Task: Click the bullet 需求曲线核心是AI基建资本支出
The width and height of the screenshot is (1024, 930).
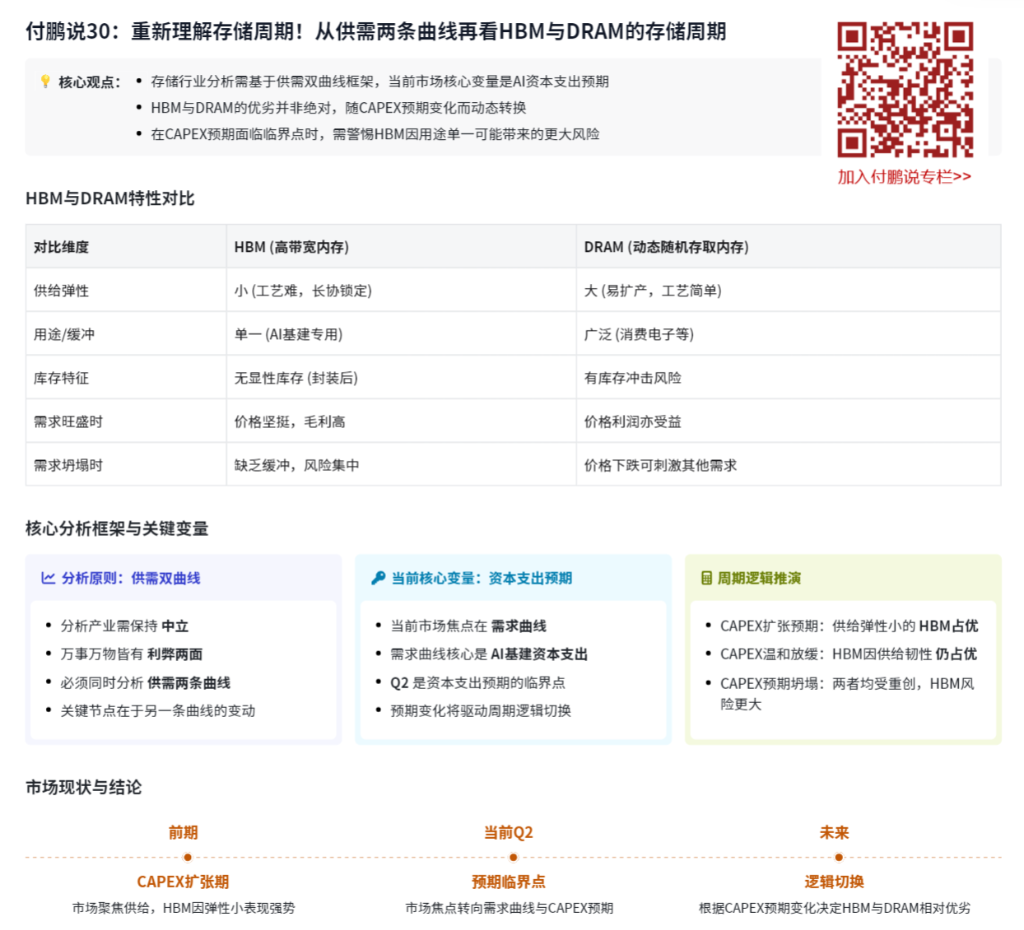Action: pos(489,654)
